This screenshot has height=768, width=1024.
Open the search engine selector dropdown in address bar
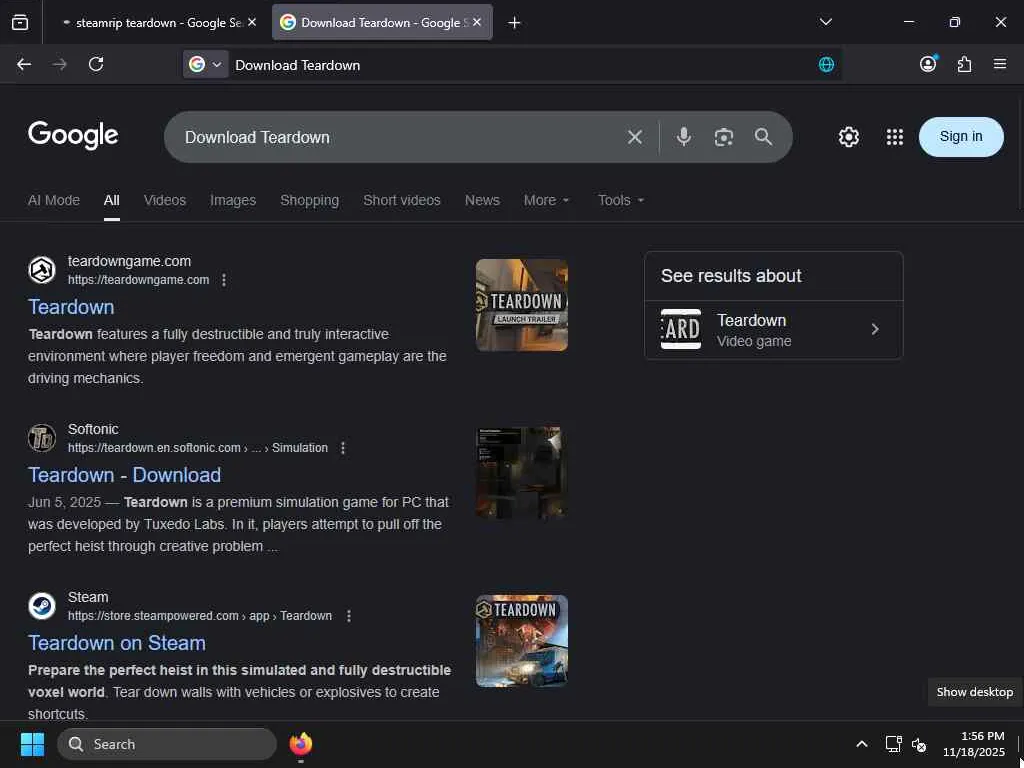tap(206, 64)
